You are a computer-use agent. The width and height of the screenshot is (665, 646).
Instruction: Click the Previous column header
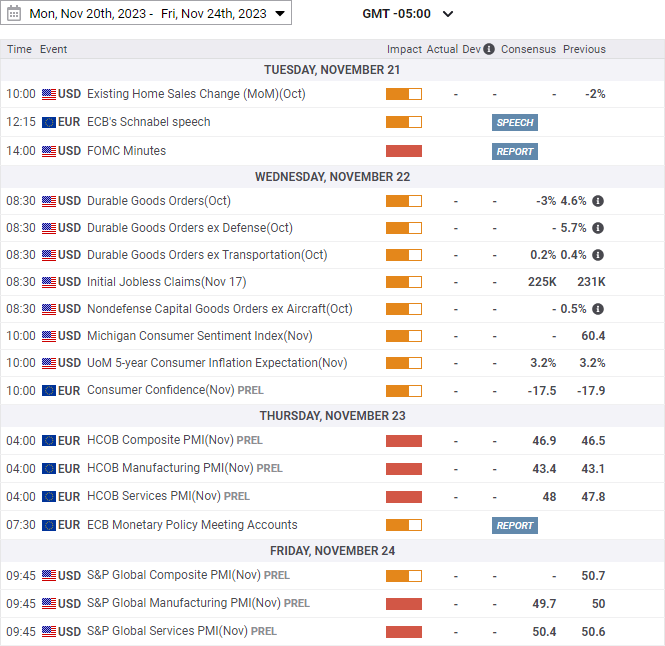coord(584,49)
